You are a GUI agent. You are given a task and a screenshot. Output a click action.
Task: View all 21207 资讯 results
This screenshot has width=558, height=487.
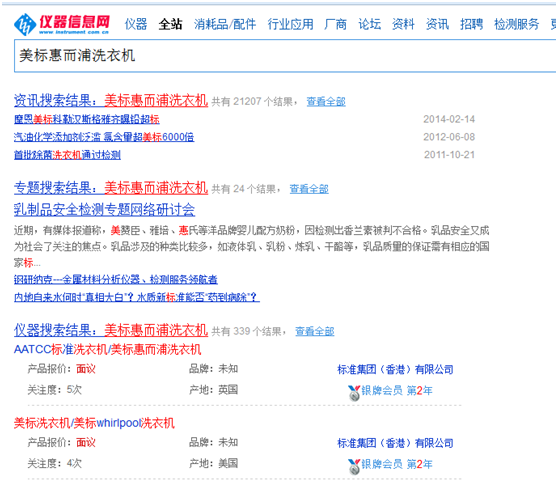[326, 101]
